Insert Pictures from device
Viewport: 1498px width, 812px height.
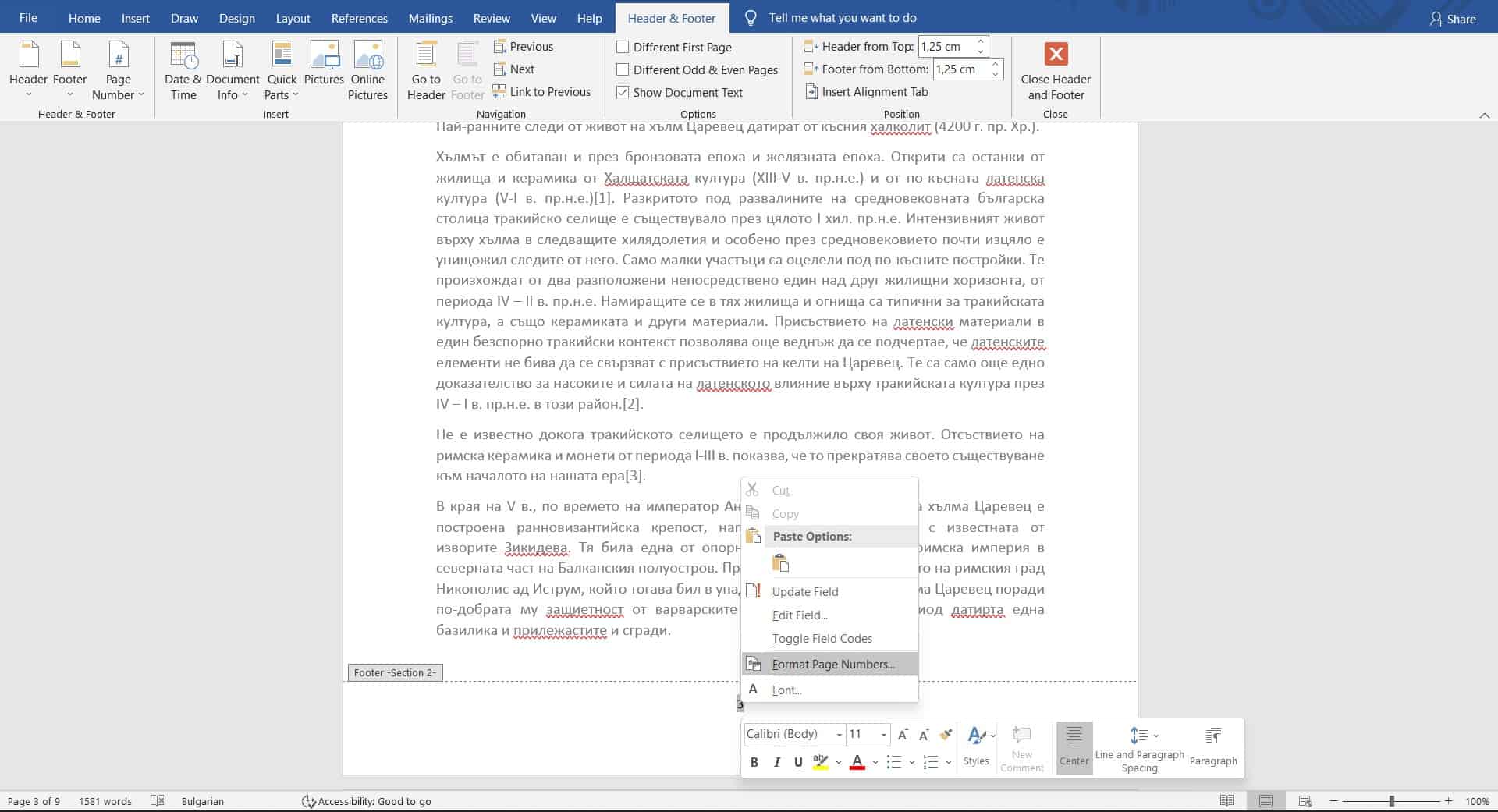click(324, 64)
